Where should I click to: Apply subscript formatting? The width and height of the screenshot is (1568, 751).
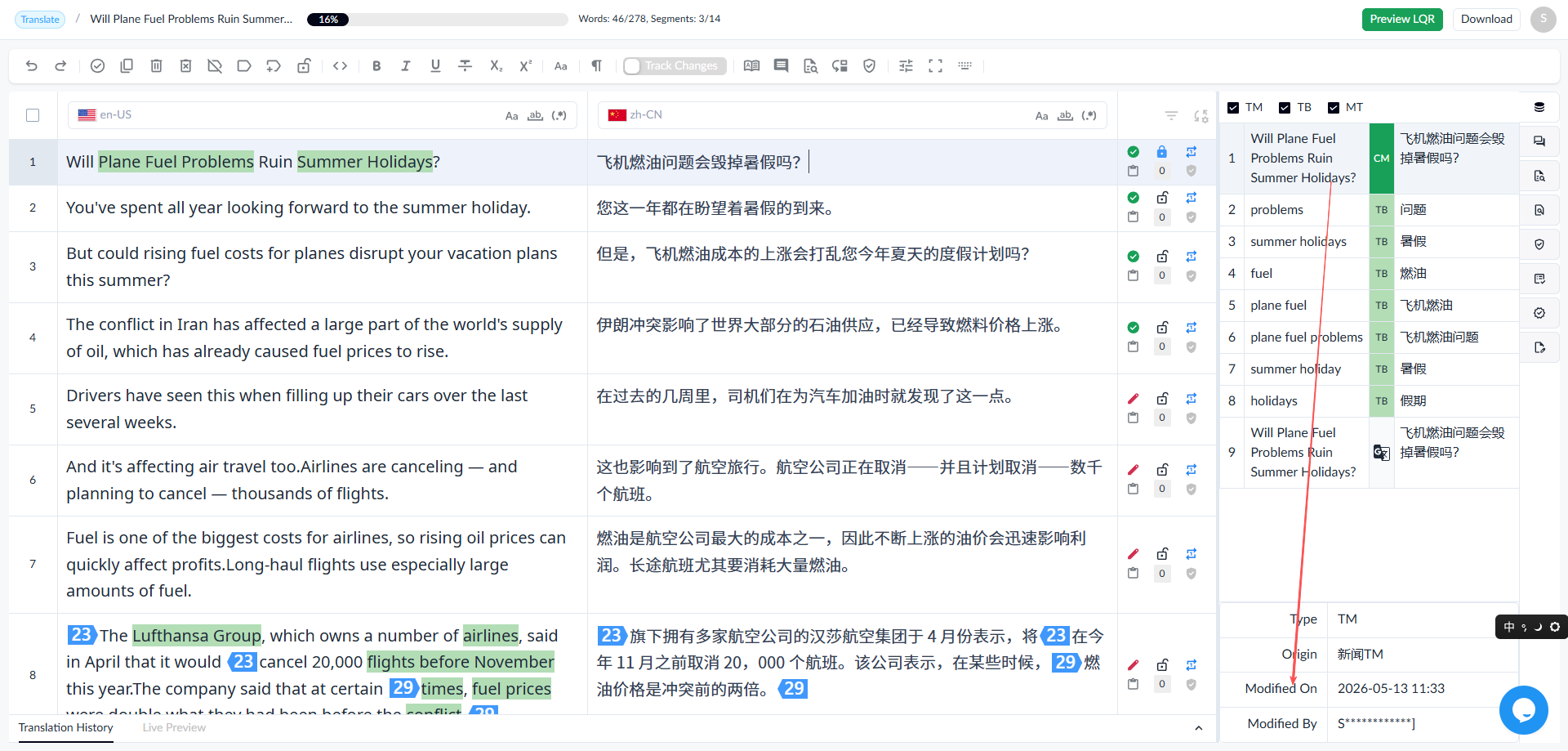(496, 66)
